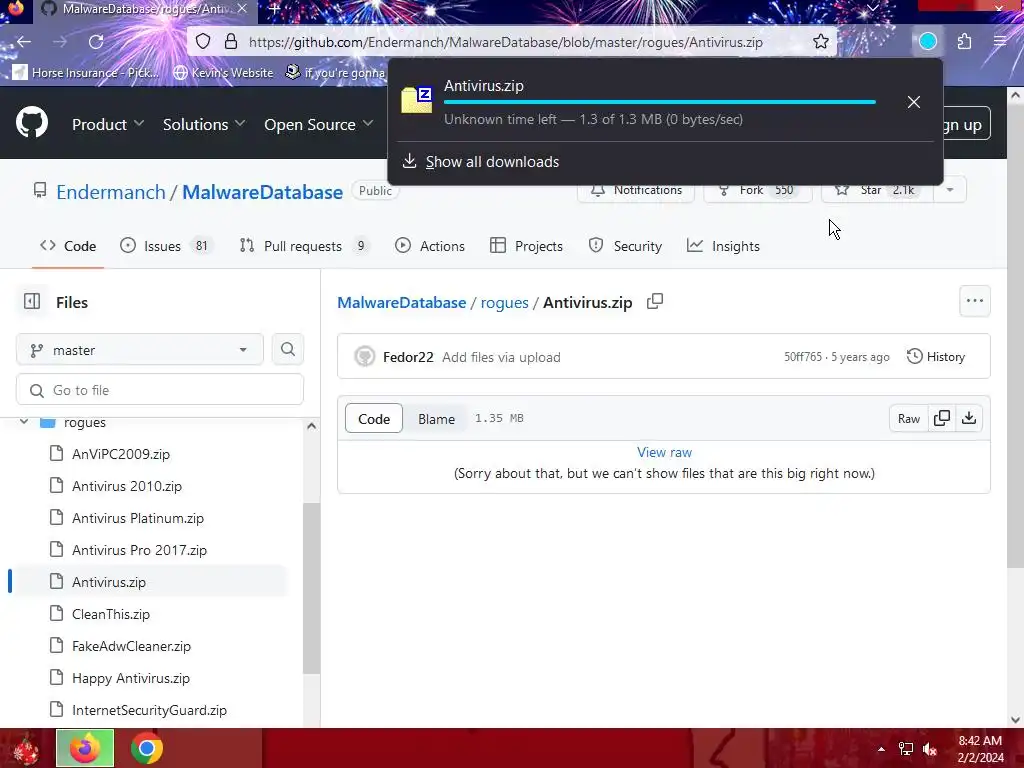Switch to the Code repository tab

68,246
